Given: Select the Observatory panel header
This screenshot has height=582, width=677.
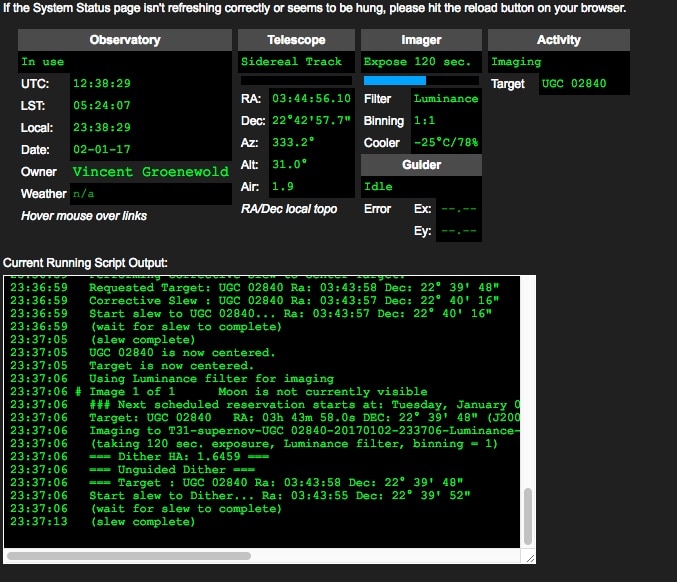Looking at the screenshot, I should (125, 40).
